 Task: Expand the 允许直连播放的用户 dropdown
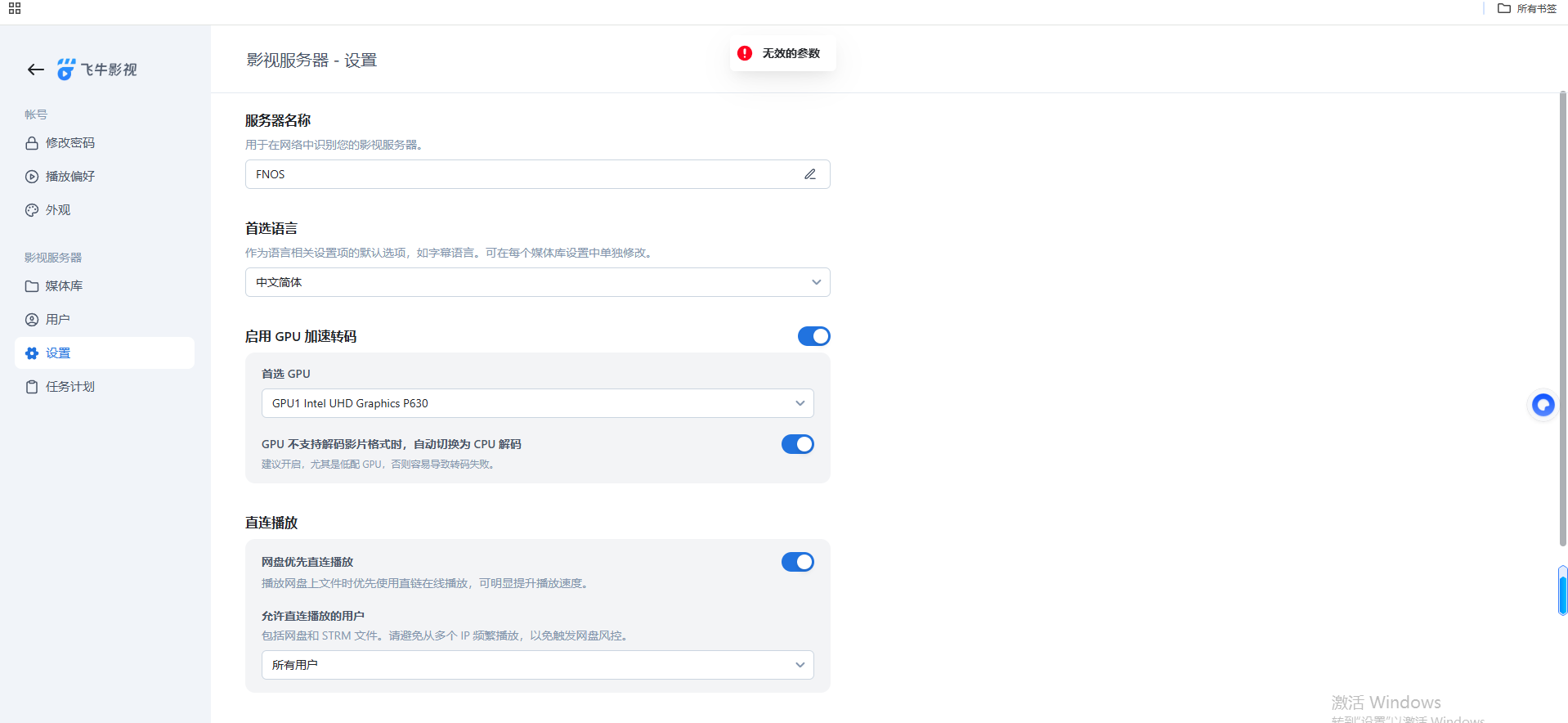pos(538,665)
